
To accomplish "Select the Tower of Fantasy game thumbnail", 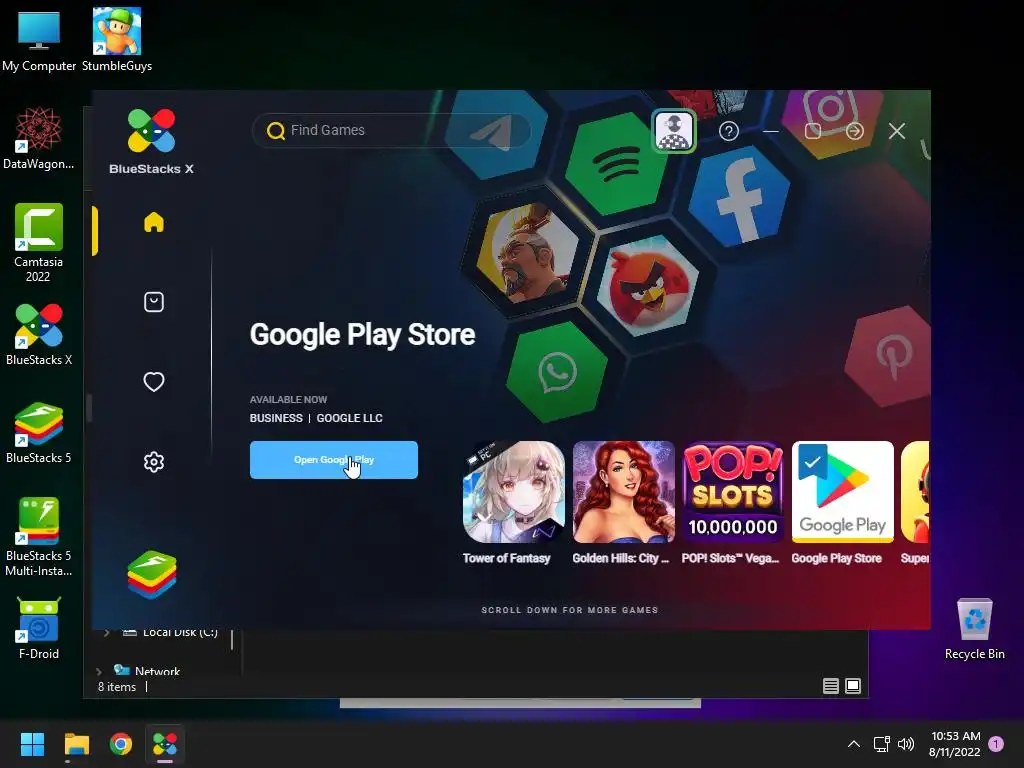I will coord(513,492).
